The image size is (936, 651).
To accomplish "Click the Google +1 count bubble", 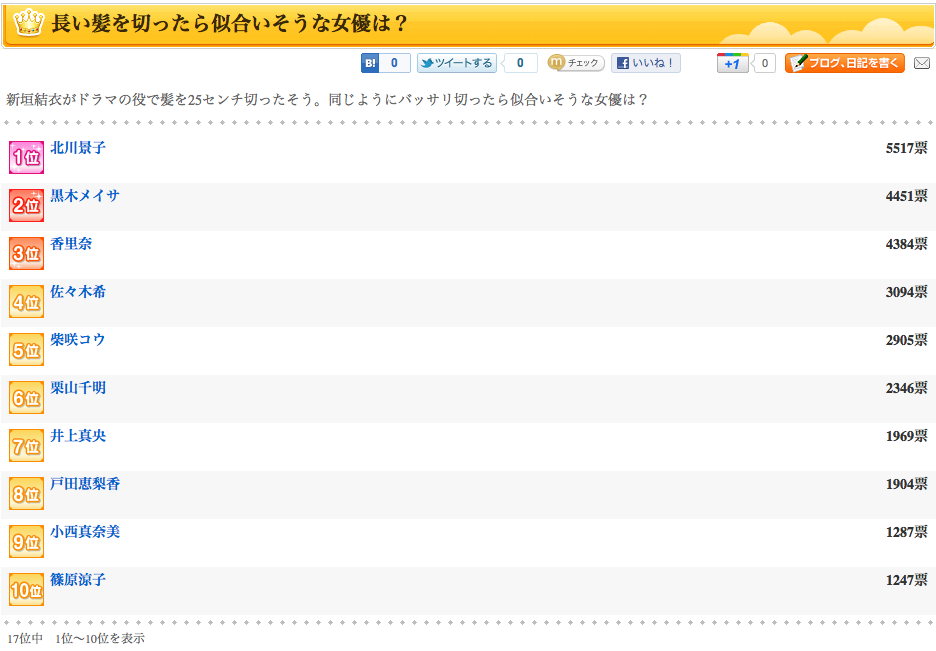I will (763, 63).
